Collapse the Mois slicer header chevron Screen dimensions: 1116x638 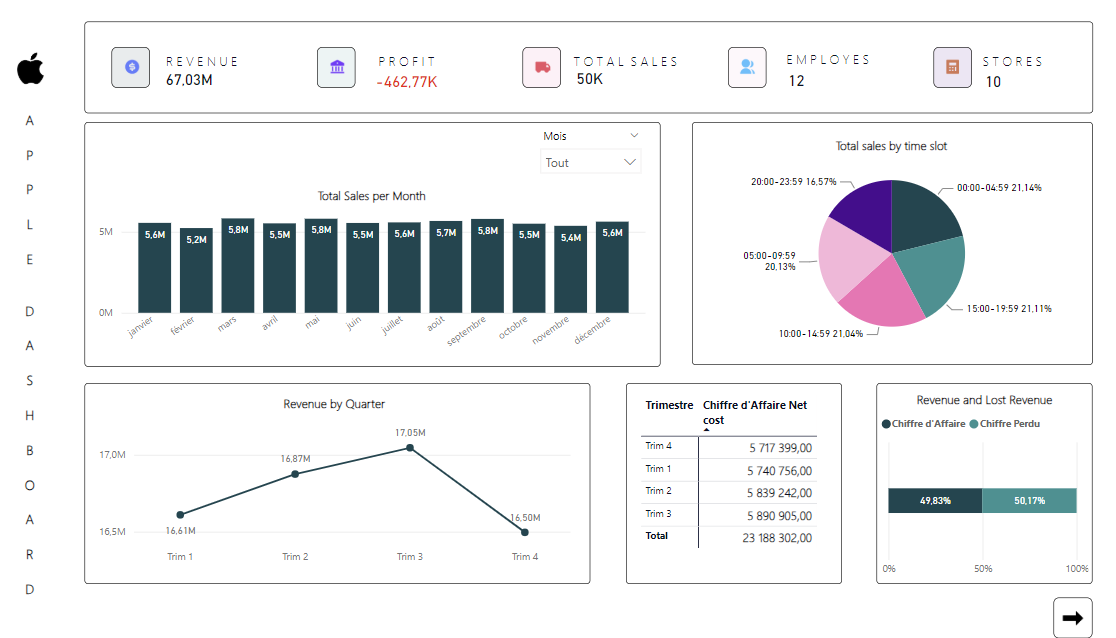634,136
